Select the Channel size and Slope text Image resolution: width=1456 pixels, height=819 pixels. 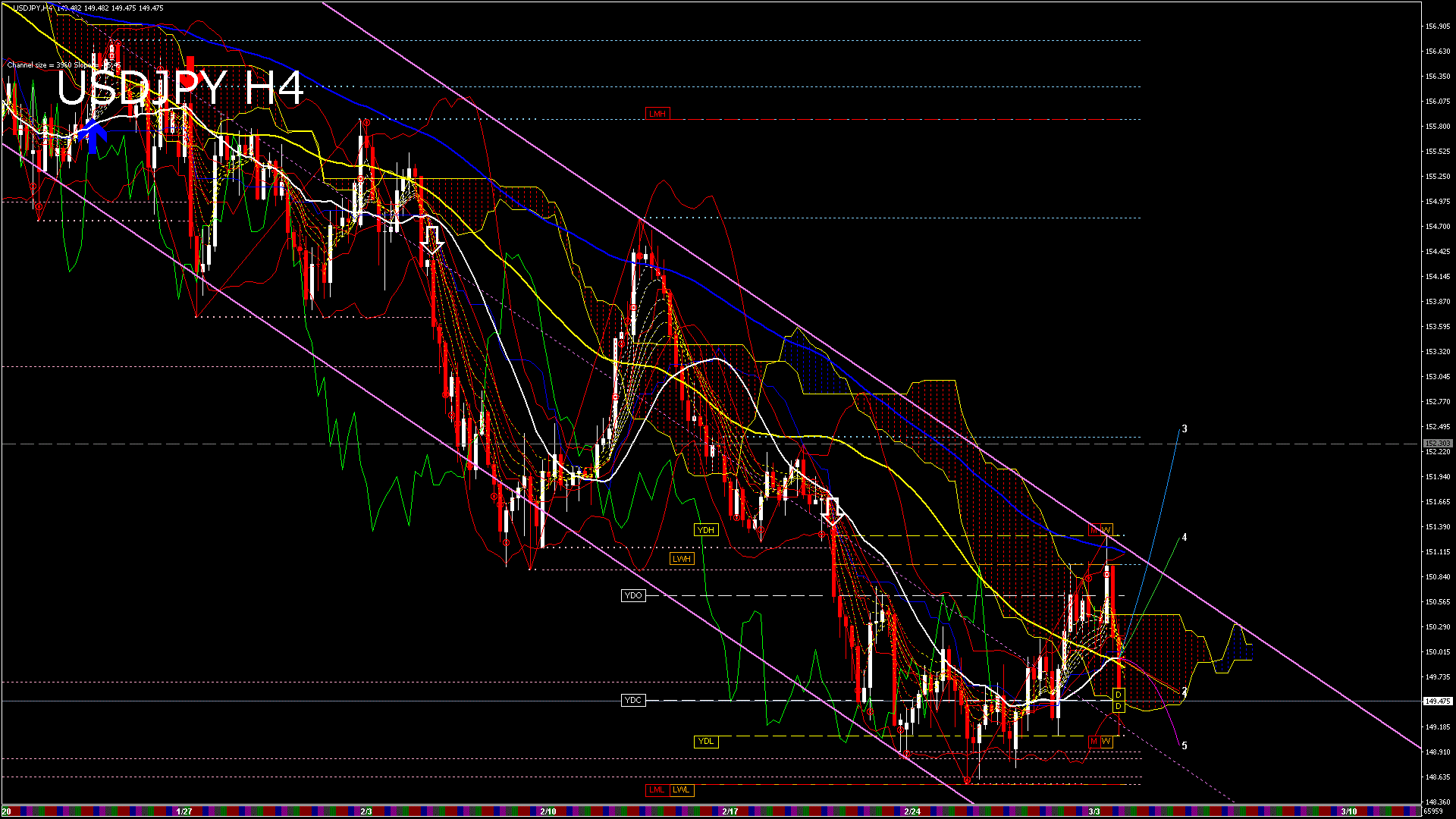[64, 65]
